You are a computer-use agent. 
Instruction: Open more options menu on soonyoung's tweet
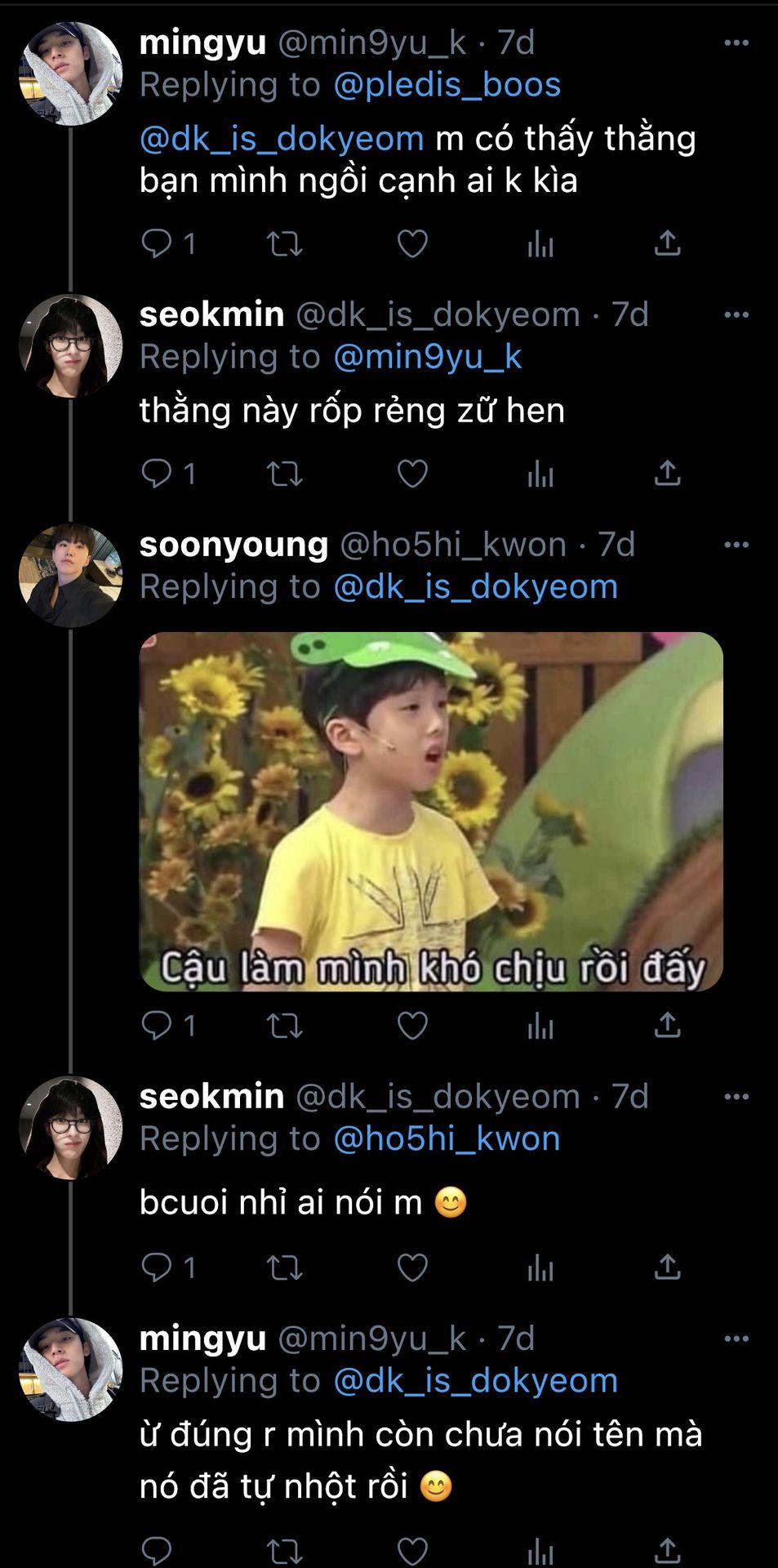tap(736, 545)
